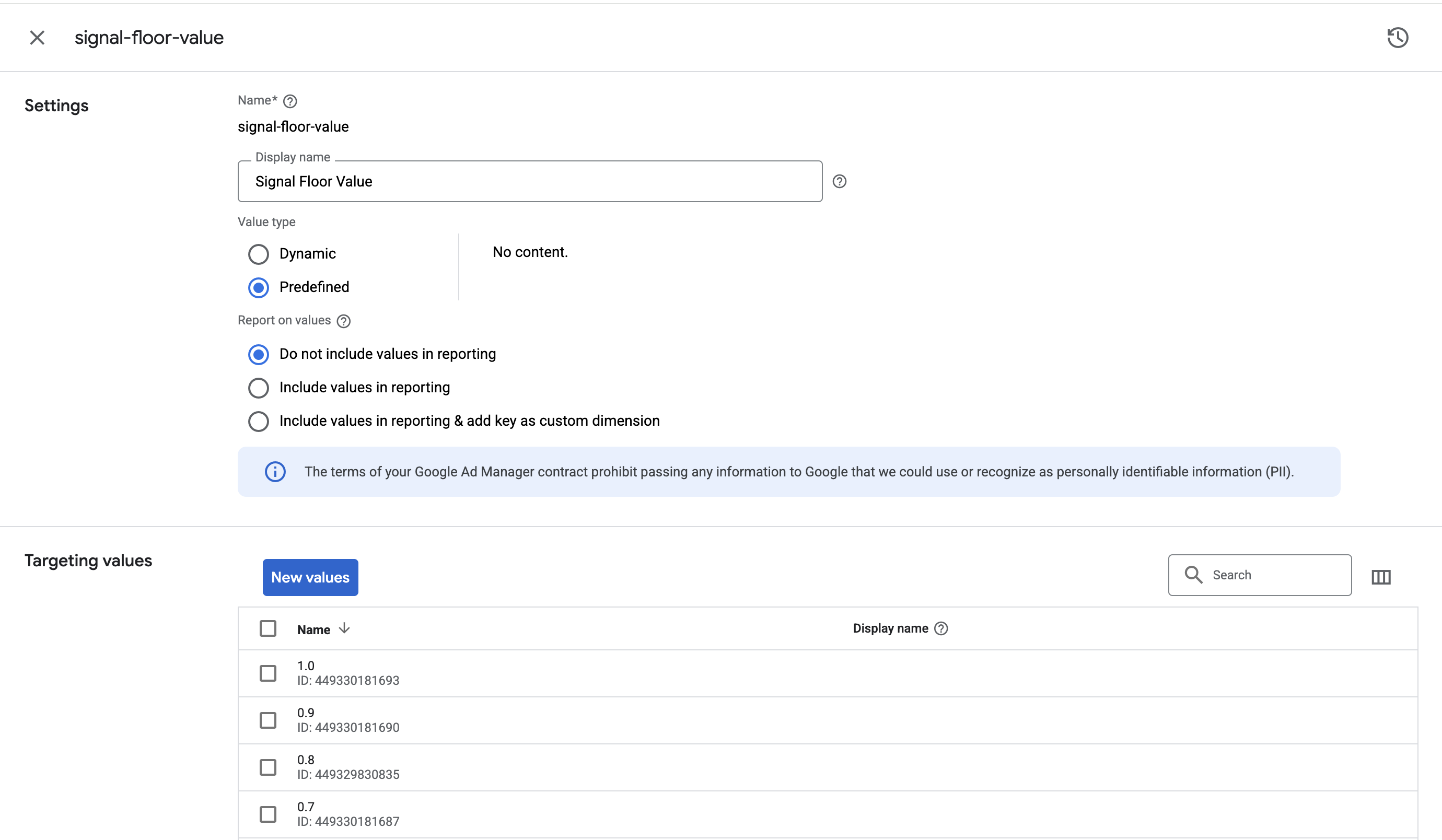Click help icon beside Display name field
The image size is (1442, 840).
pos(840,181)
